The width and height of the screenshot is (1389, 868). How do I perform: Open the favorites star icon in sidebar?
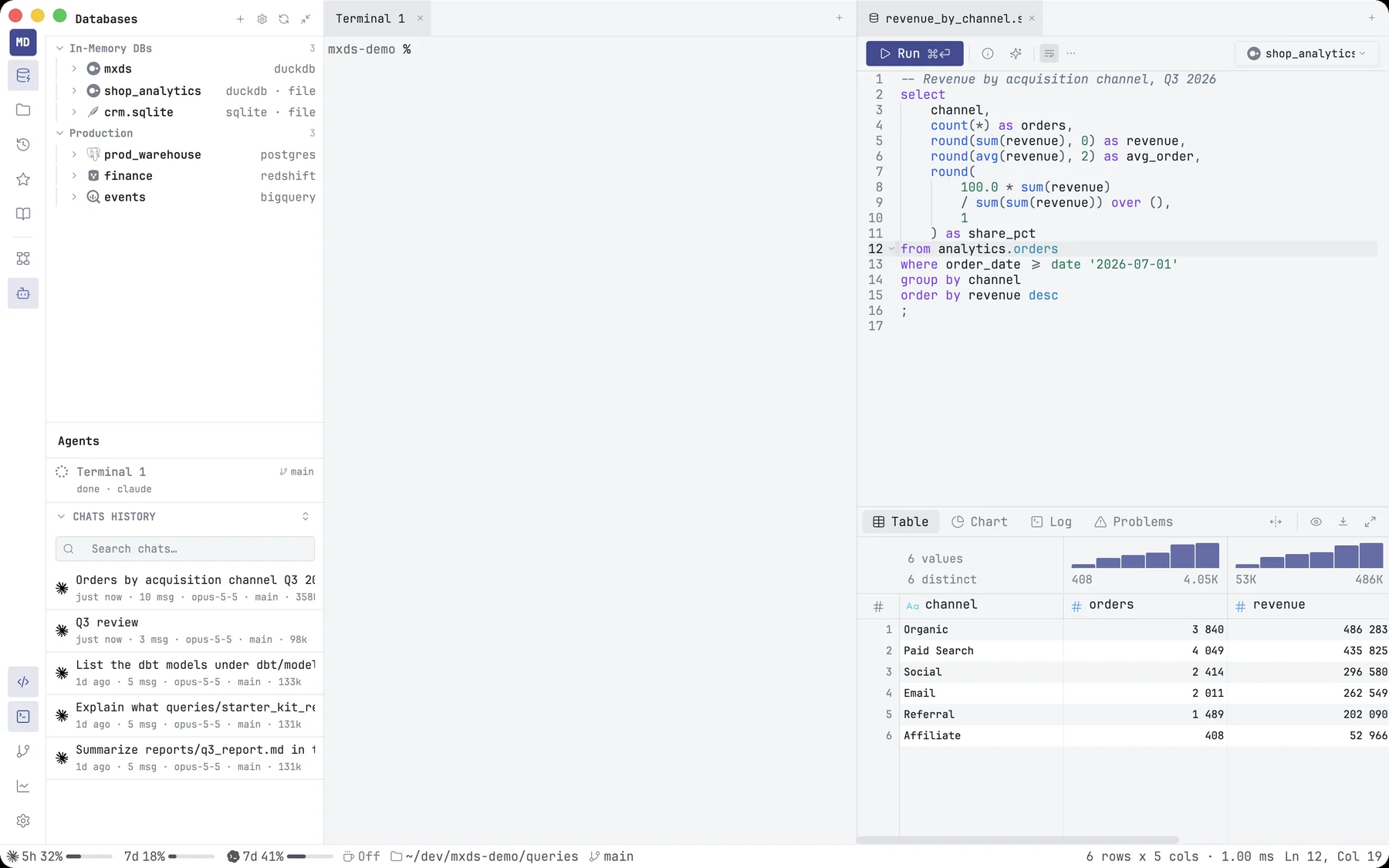(23, 179)
